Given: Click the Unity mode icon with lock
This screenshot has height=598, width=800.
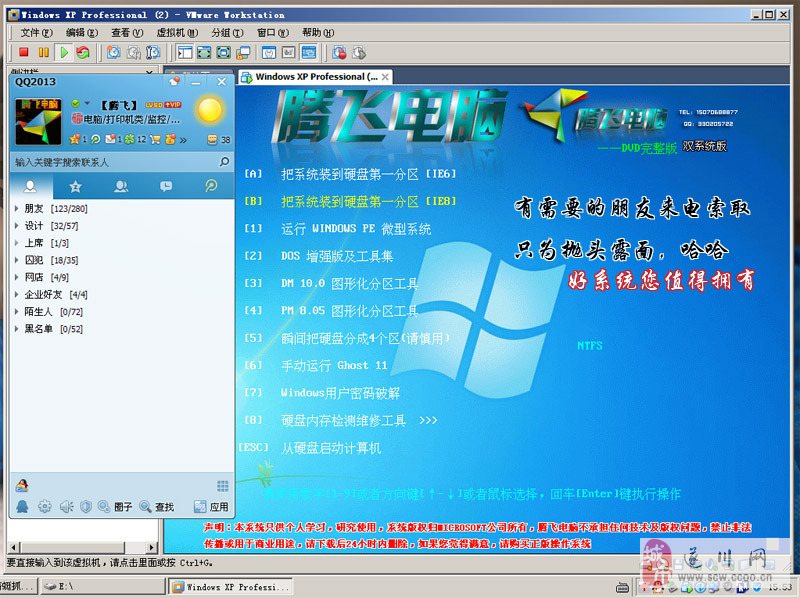Looking at the screenshot, I should [243, 52].
